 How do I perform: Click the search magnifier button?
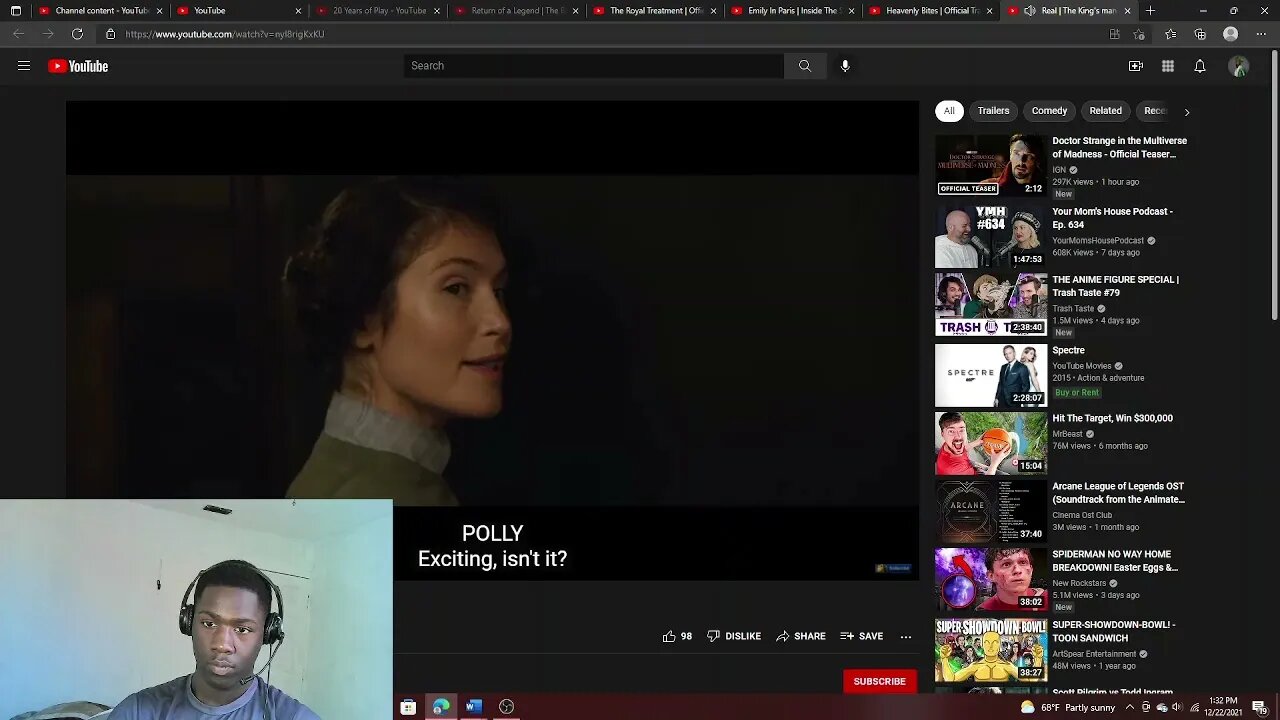pyautogui.click(x=805, y=66)
